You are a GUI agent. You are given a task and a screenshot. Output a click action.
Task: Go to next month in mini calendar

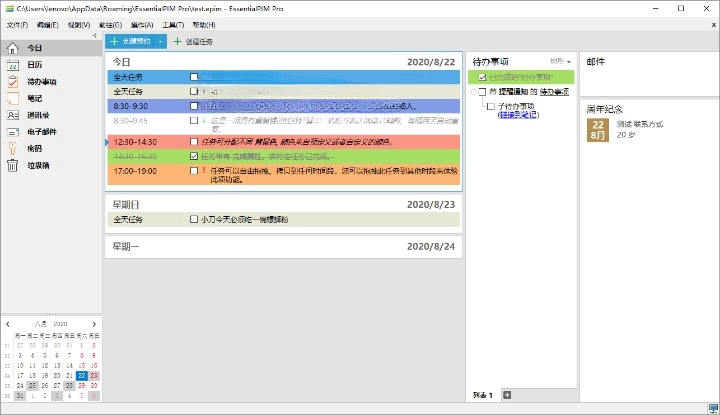(x=94, y=324)
